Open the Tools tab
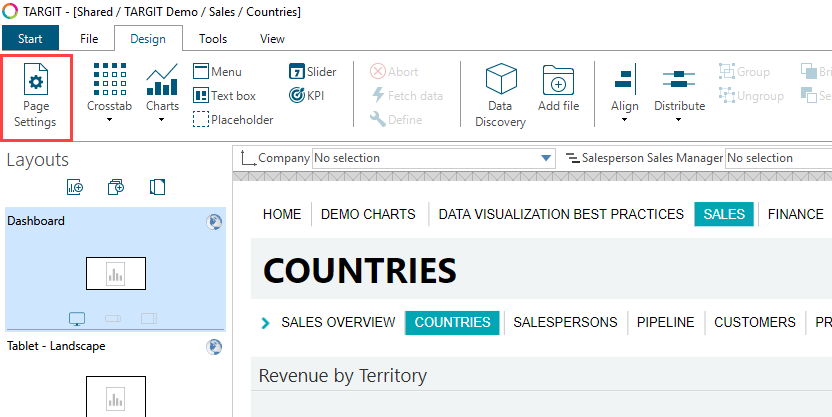Screen dimensions: 832x417 click(213, 39)
